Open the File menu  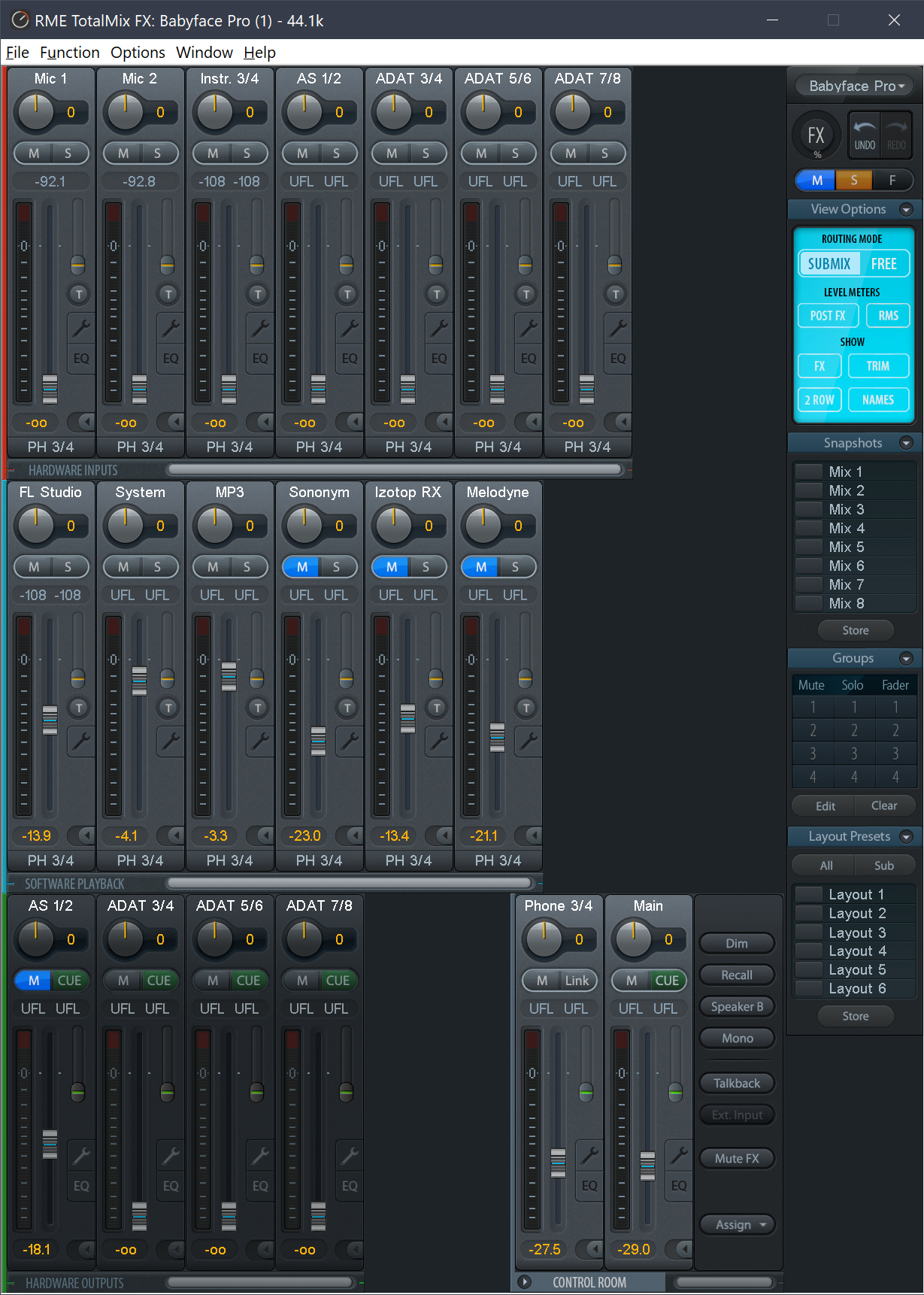click(x=17, y=53)
